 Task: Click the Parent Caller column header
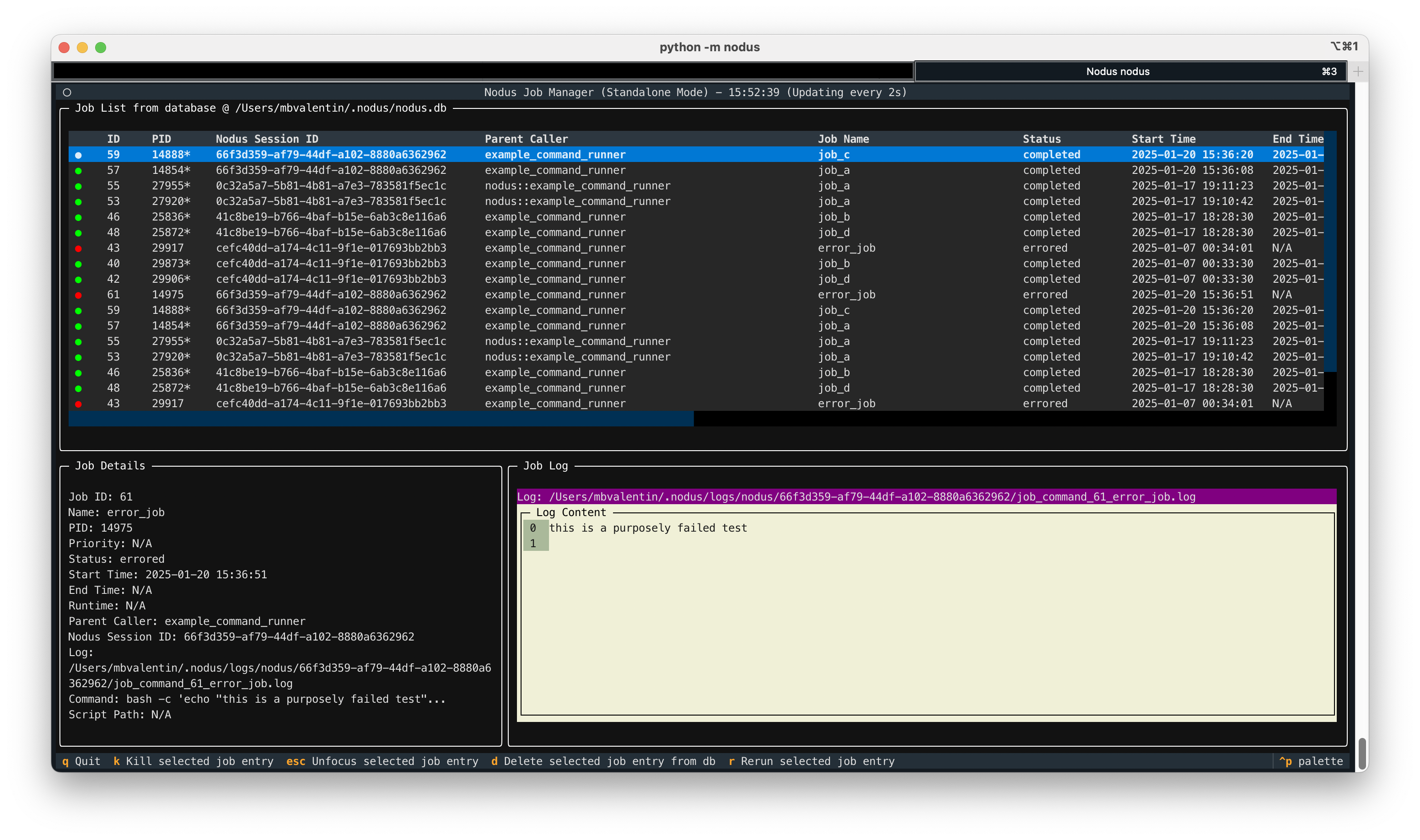(526, 139)
